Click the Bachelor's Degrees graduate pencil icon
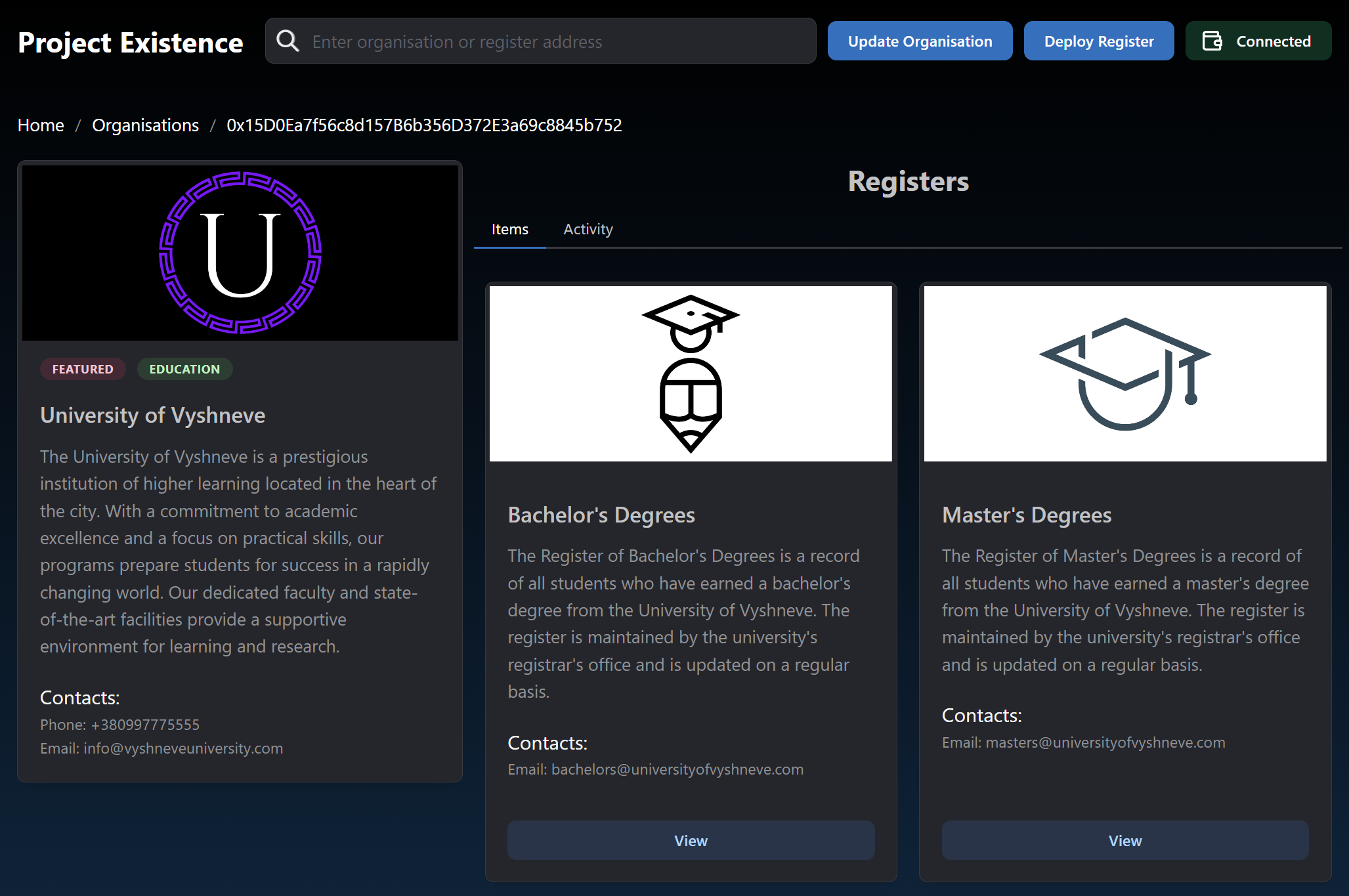1349x896 pixels. point(691,373)
